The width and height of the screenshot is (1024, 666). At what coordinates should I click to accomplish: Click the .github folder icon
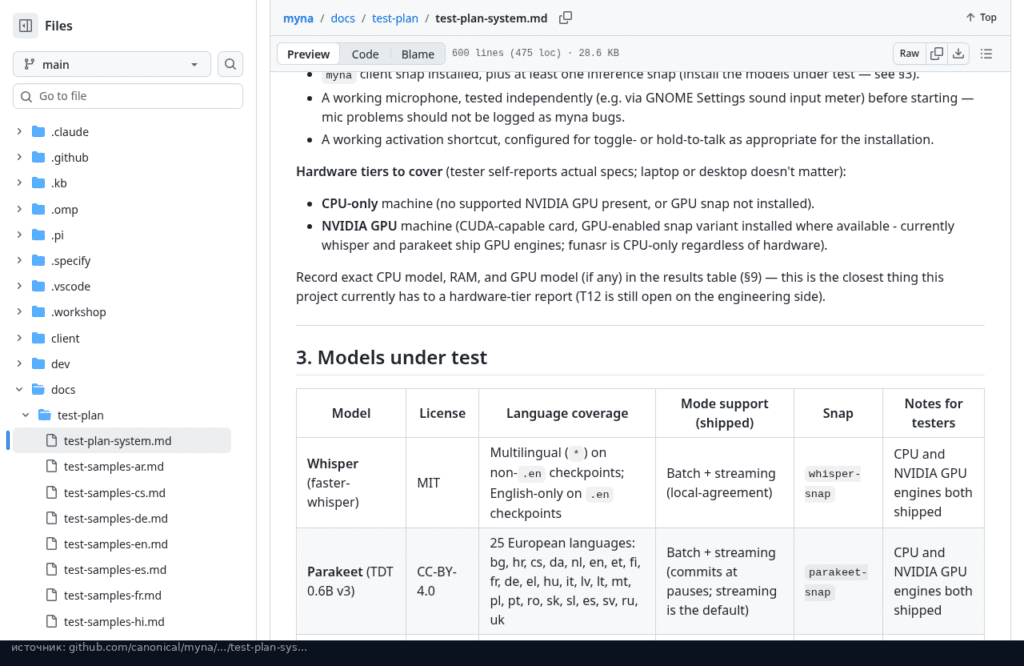[x=39, y=157]
